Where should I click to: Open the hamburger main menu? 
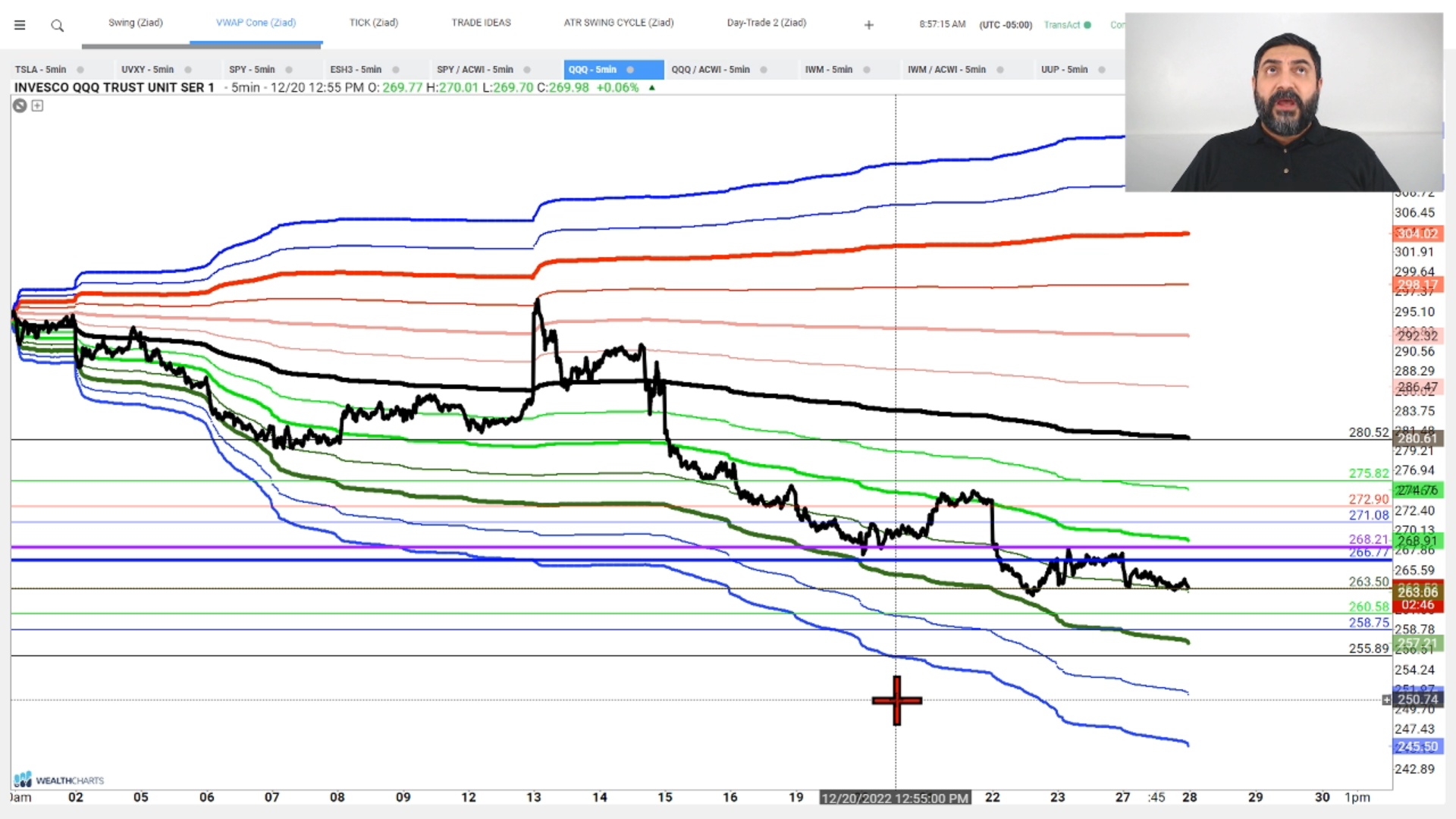point(20,25)
